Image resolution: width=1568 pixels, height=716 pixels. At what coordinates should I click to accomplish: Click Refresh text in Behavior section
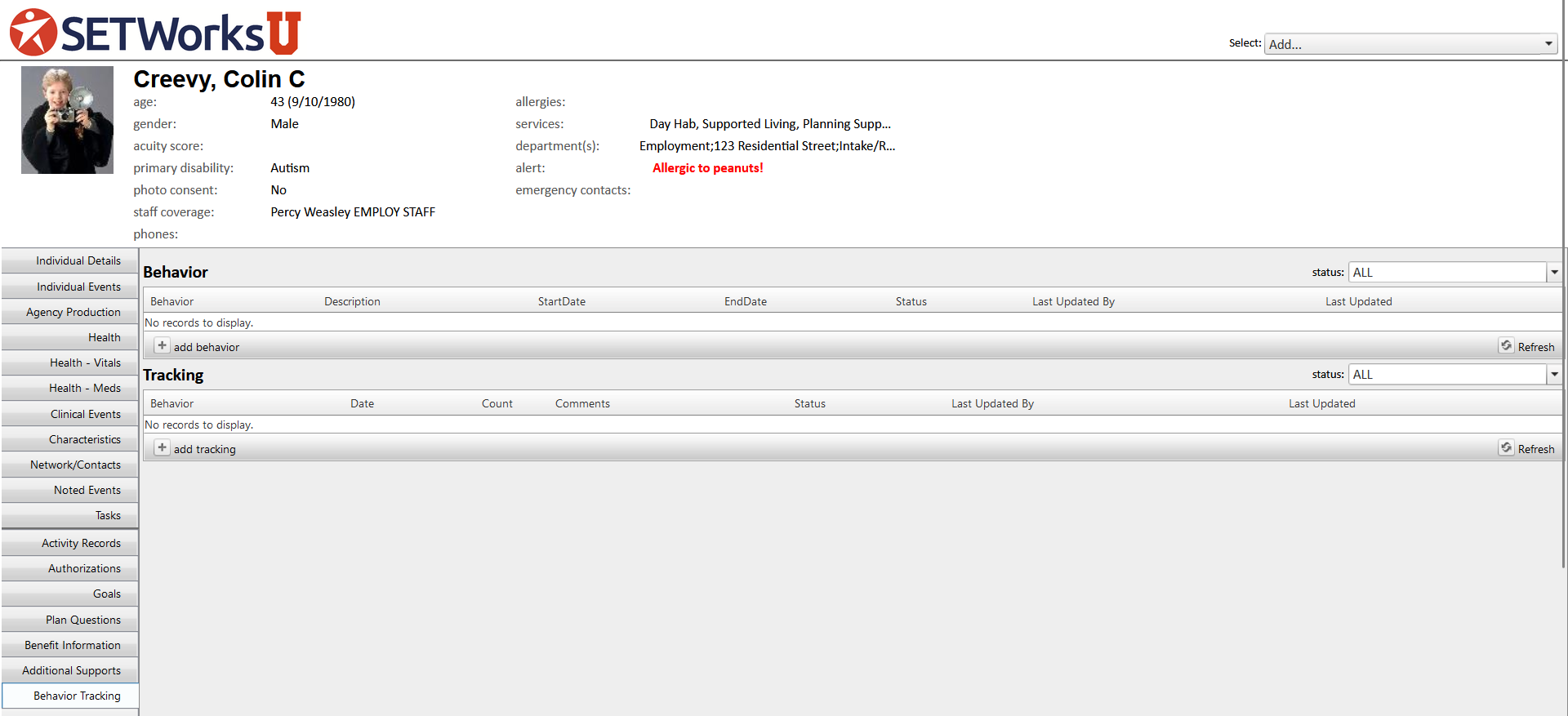tap(1536, 347)
